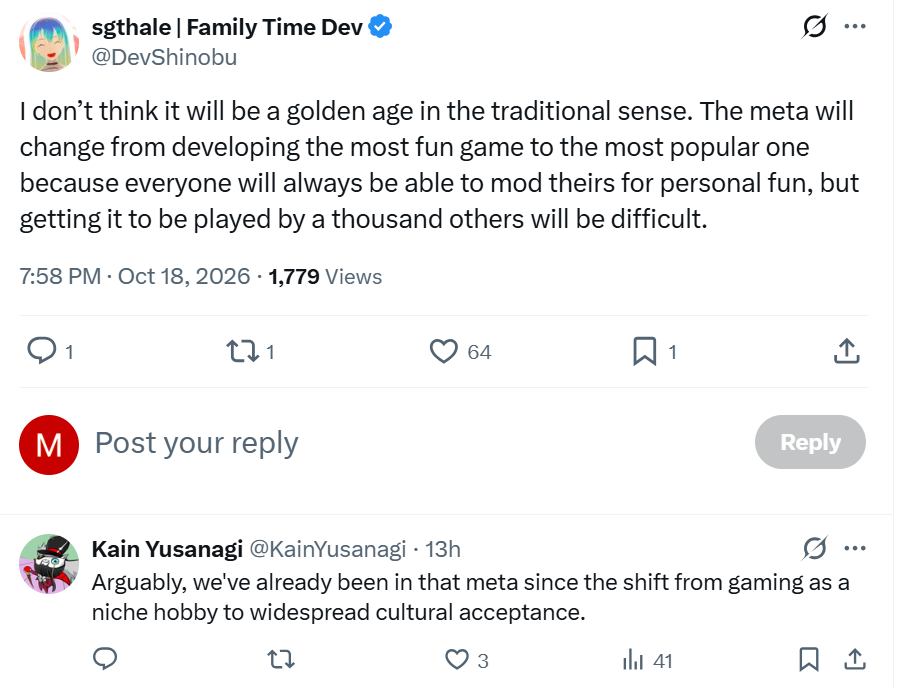Open the @DevShinobu handle link
The image size is (906, 688).
(x=164, y=57)
